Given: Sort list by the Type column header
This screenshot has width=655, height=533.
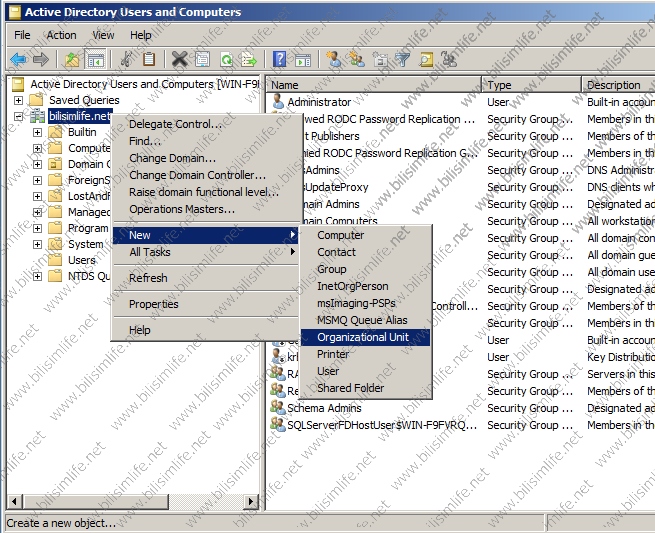Looking at the screenshot, I should (x=531, y=85).
